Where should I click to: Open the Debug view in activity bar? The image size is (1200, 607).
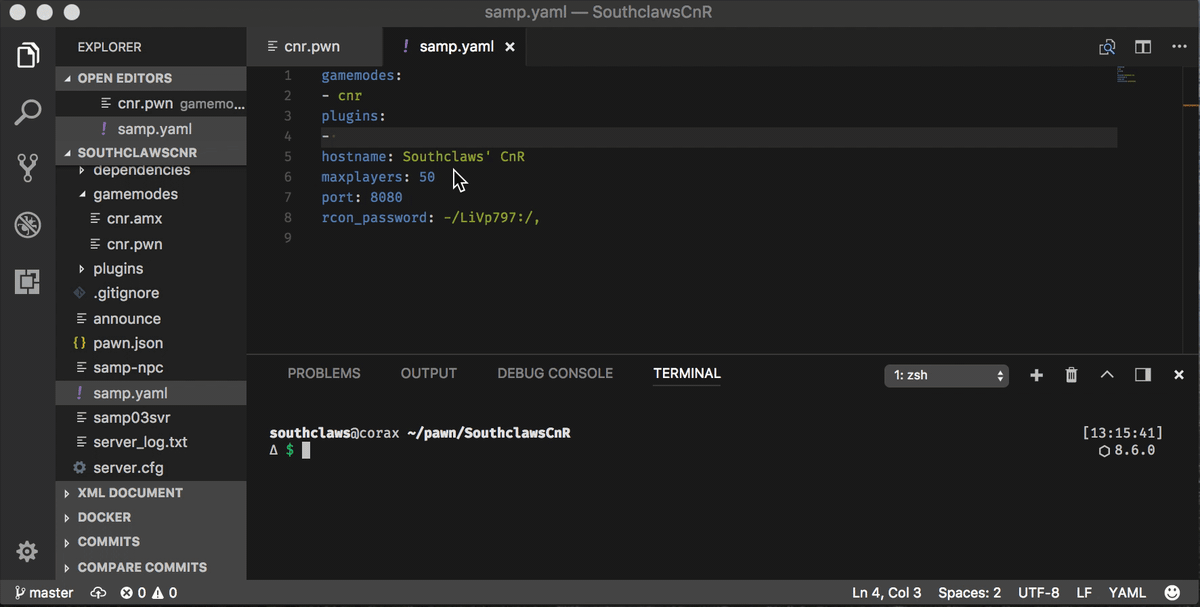[28, 225]
